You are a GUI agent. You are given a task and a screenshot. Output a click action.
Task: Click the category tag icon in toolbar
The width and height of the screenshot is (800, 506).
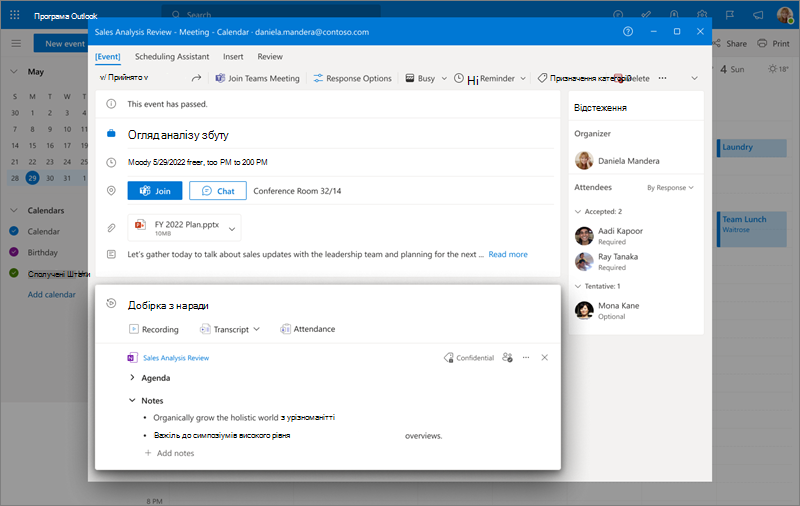point(542,78)
